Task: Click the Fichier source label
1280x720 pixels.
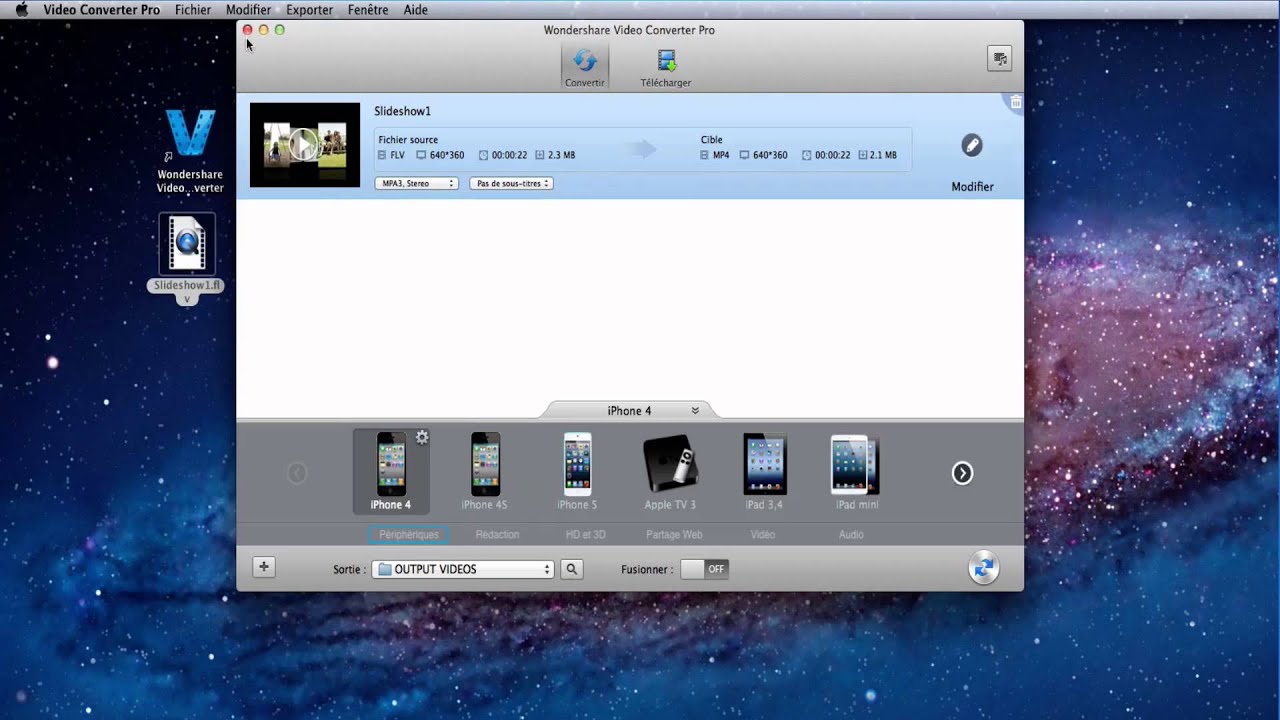Action: tap(408, 140)
